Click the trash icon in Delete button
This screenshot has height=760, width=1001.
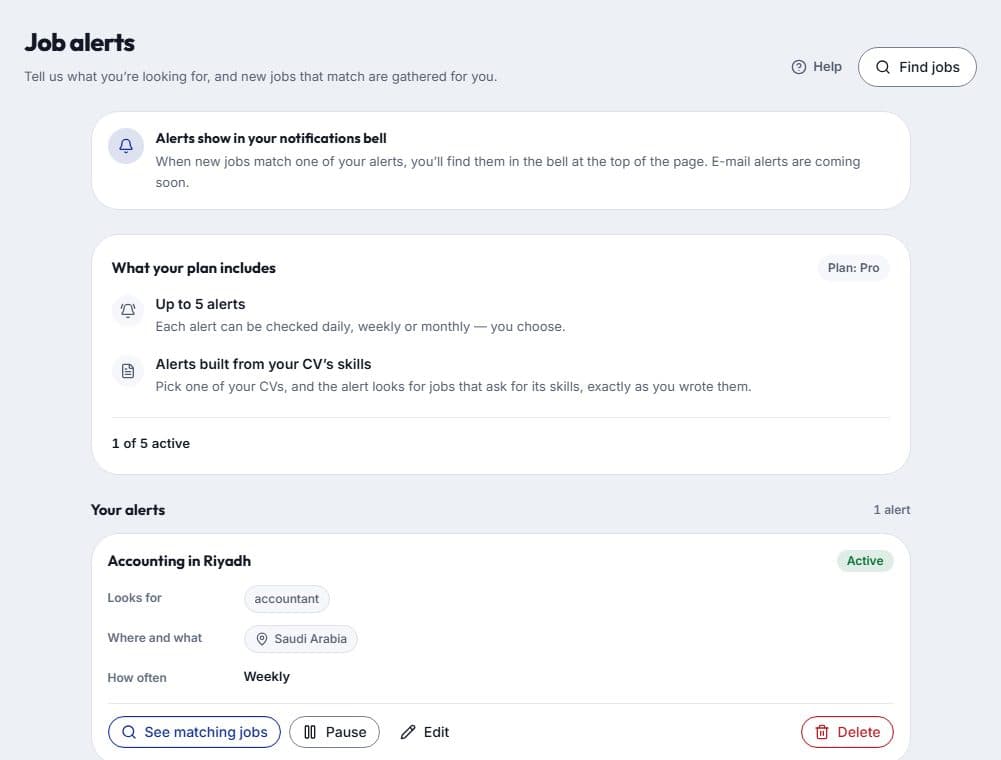[822, 732]
